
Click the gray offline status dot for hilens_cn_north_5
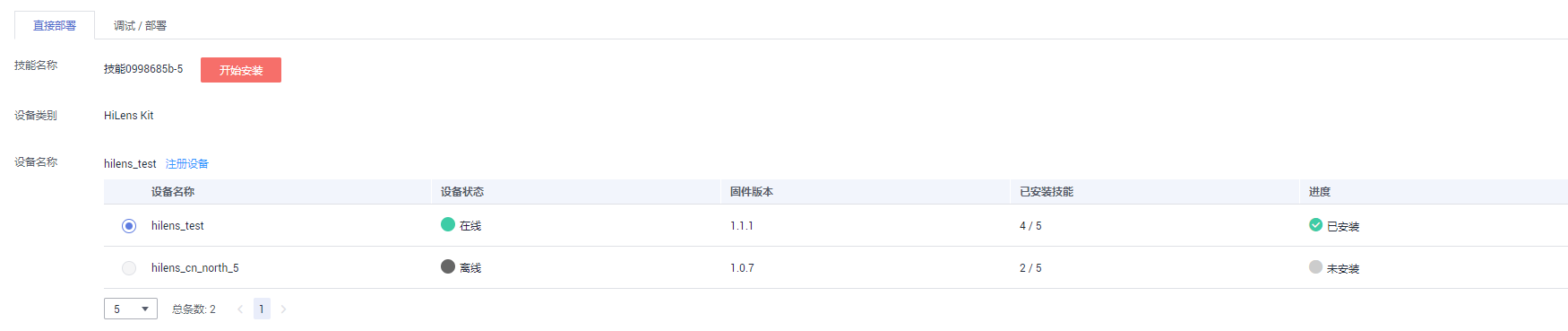point(448,266)
